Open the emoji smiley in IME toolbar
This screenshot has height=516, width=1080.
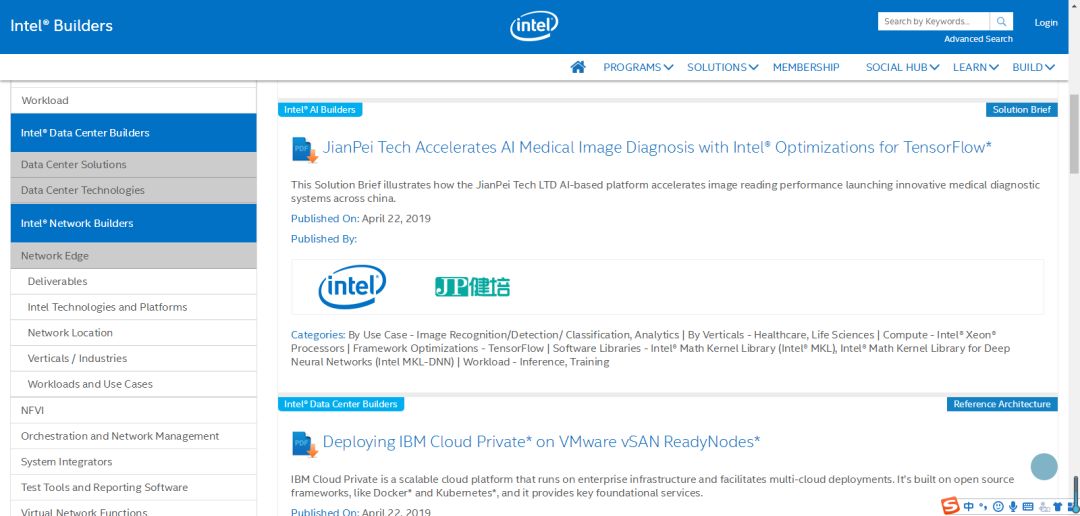coord(998,506)
